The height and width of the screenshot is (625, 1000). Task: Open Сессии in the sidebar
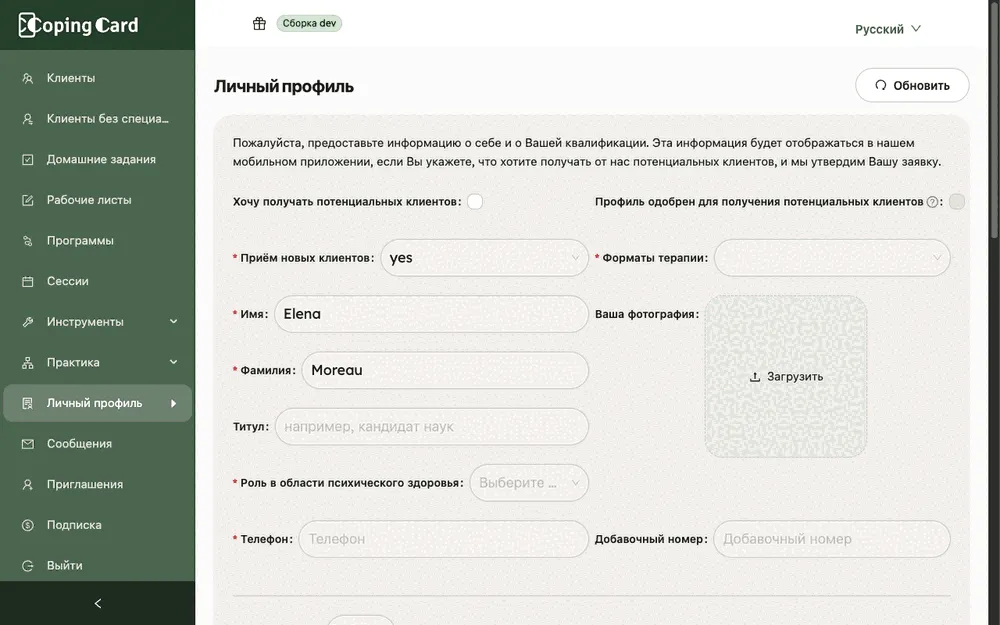98,281
